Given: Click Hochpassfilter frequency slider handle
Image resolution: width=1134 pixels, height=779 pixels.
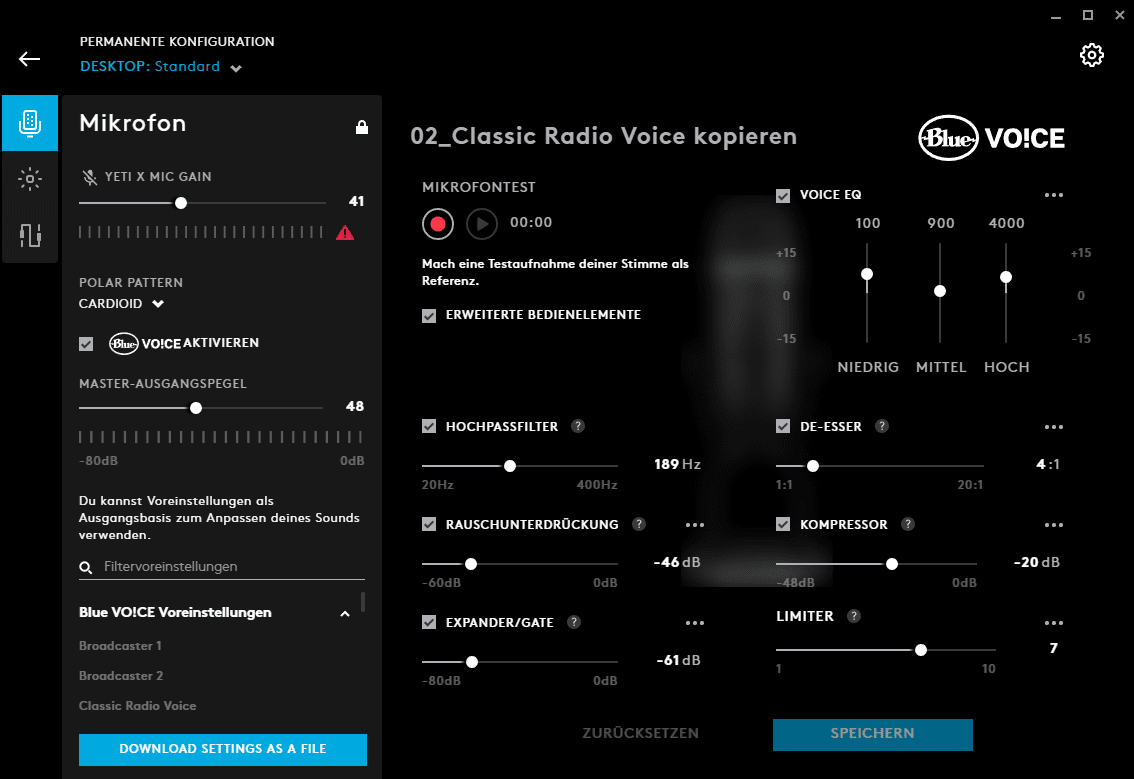Looking at the screenshot, I should [x=510, y=466].
